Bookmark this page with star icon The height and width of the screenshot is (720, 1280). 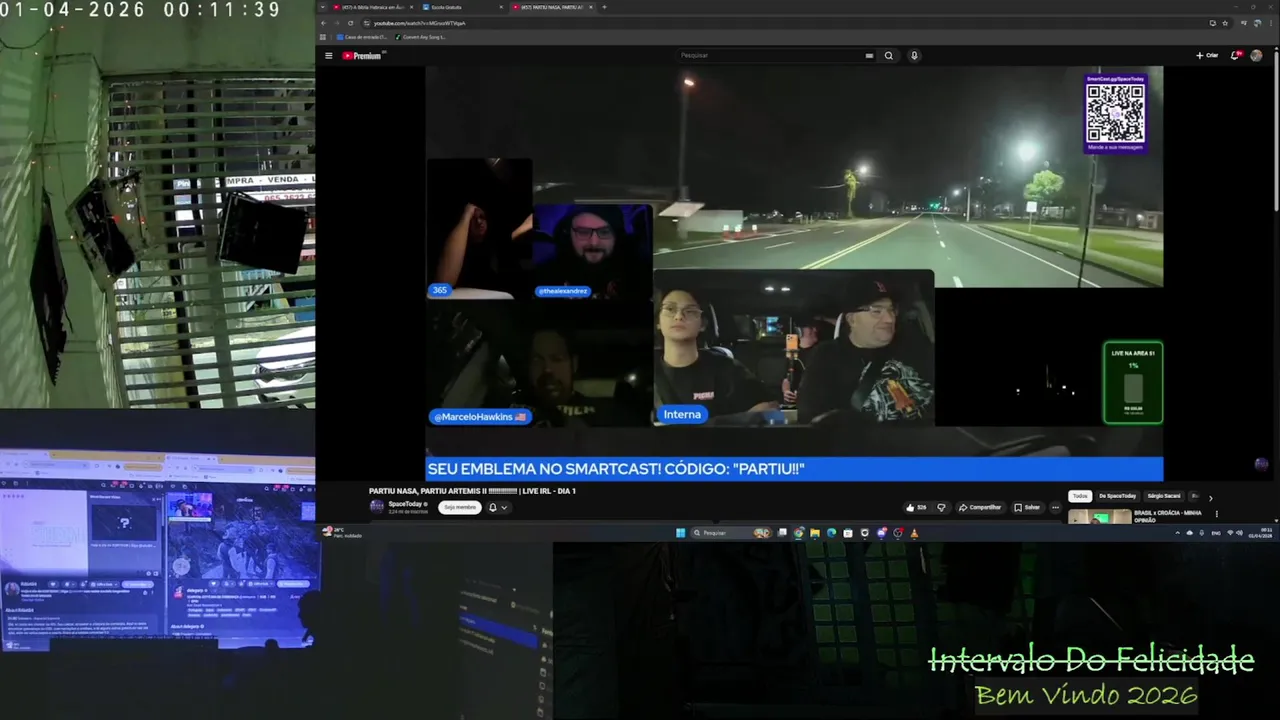tap(1225, 23)
